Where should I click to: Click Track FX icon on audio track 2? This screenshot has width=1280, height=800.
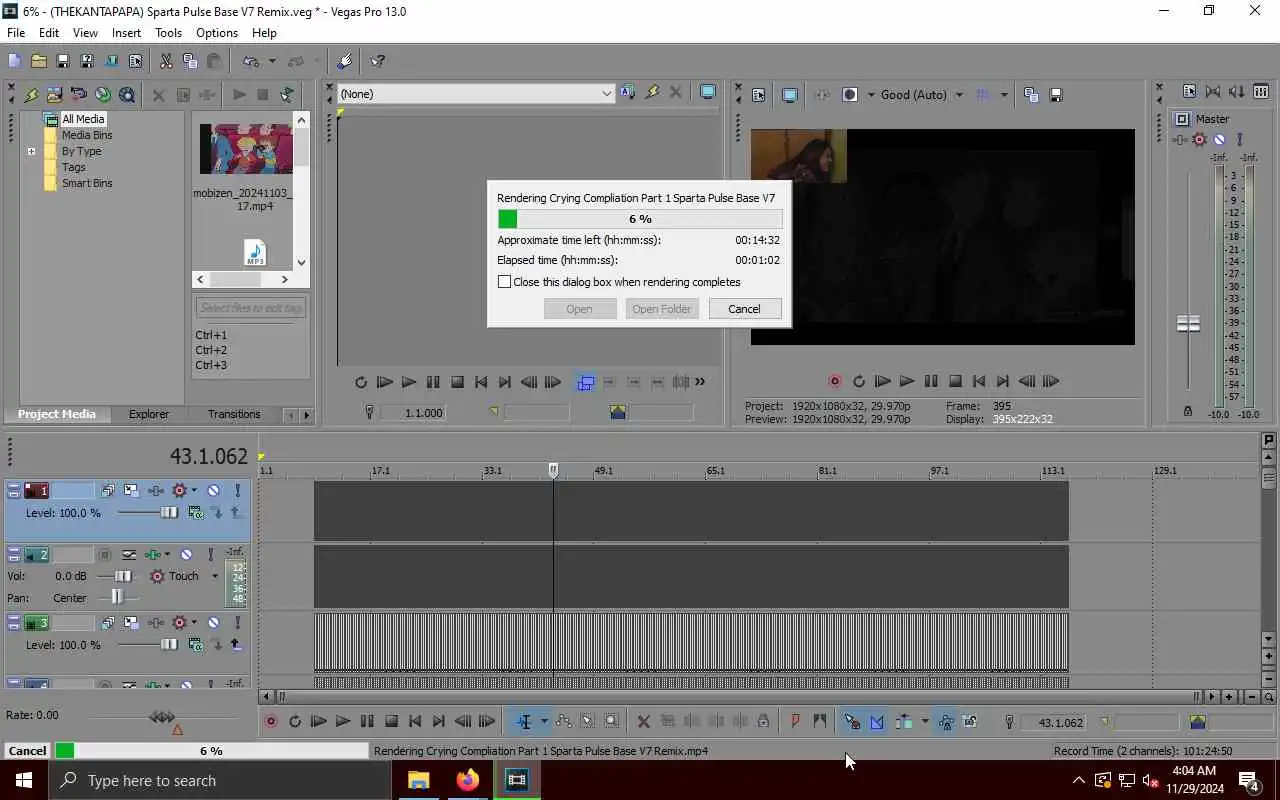coord(153,554)
